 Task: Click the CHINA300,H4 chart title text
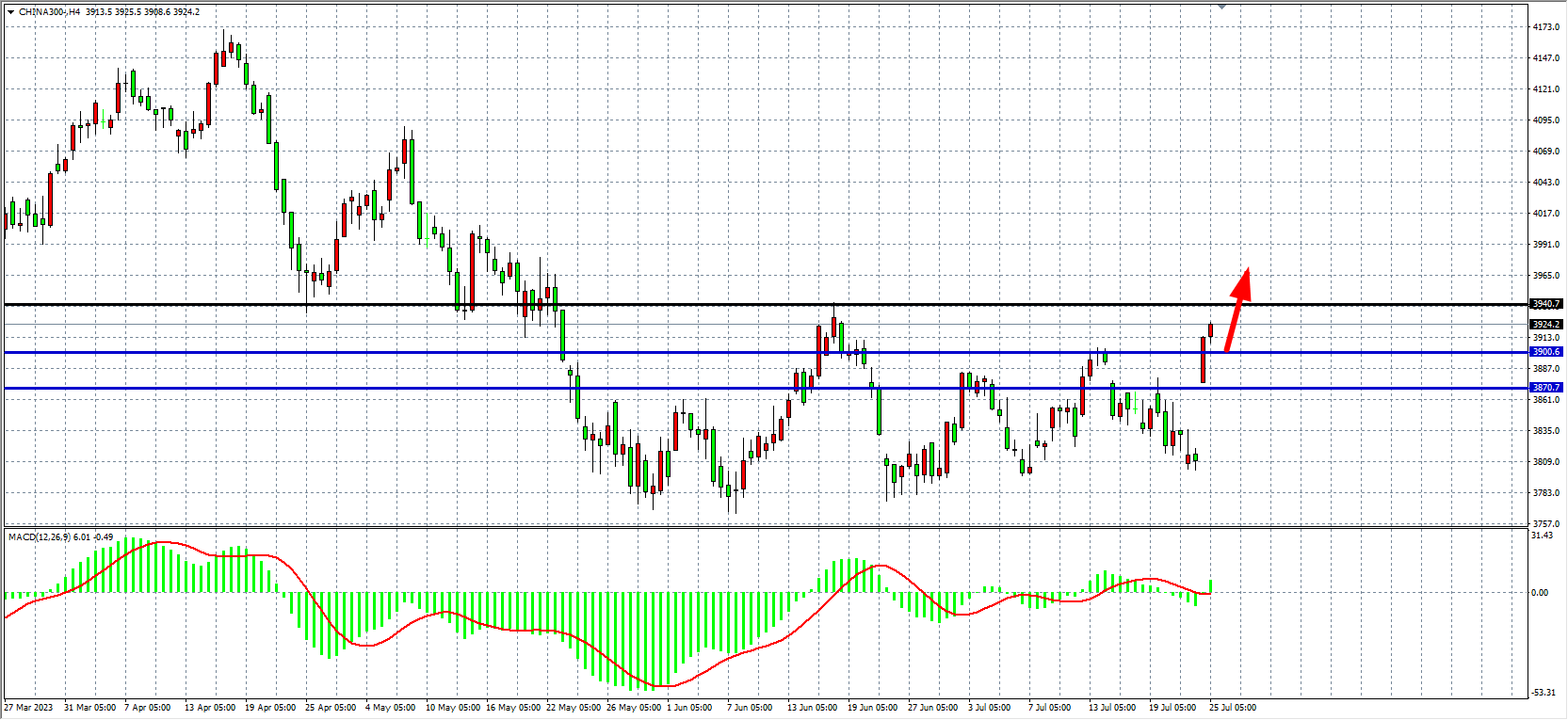click(x=49, y=12)
